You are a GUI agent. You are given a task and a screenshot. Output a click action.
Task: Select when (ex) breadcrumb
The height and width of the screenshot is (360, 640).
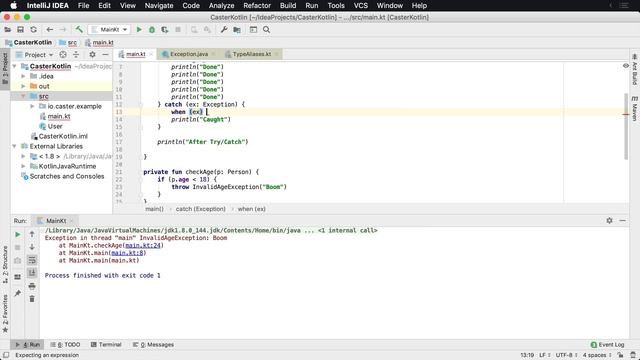tap(251, 209)
